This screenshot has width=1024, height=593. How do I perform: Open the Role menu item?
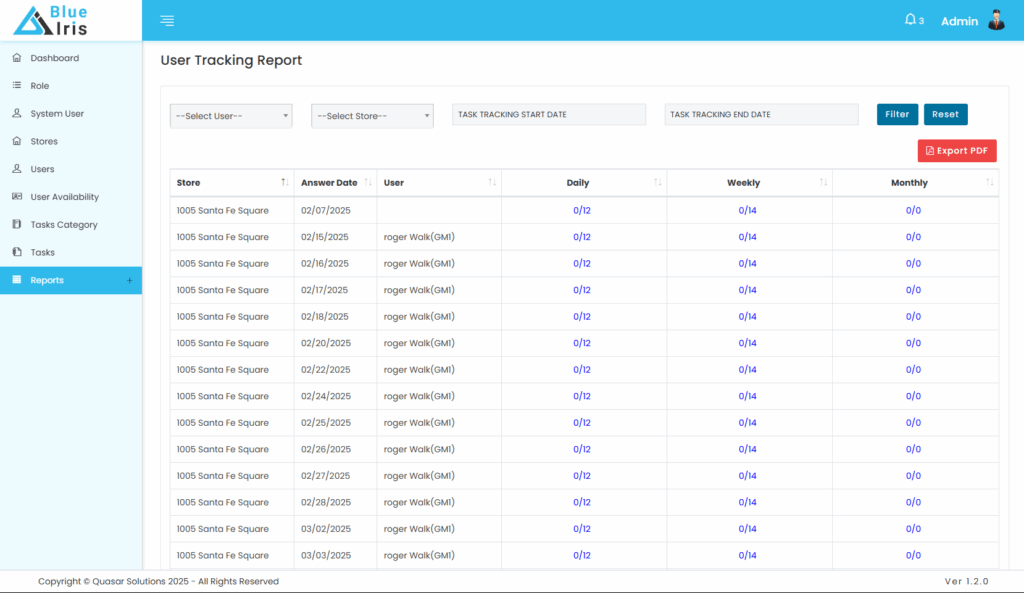(x=40, y=86)
